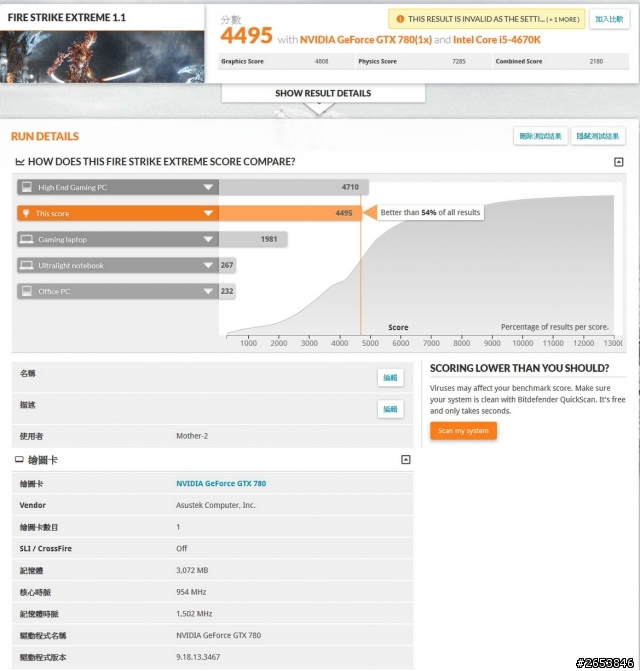This screenshot has height=671, width=640.
Task: Collapse the 繪圖卡 graphics card section
Action: pyautogui.click(x=406, y=460)
